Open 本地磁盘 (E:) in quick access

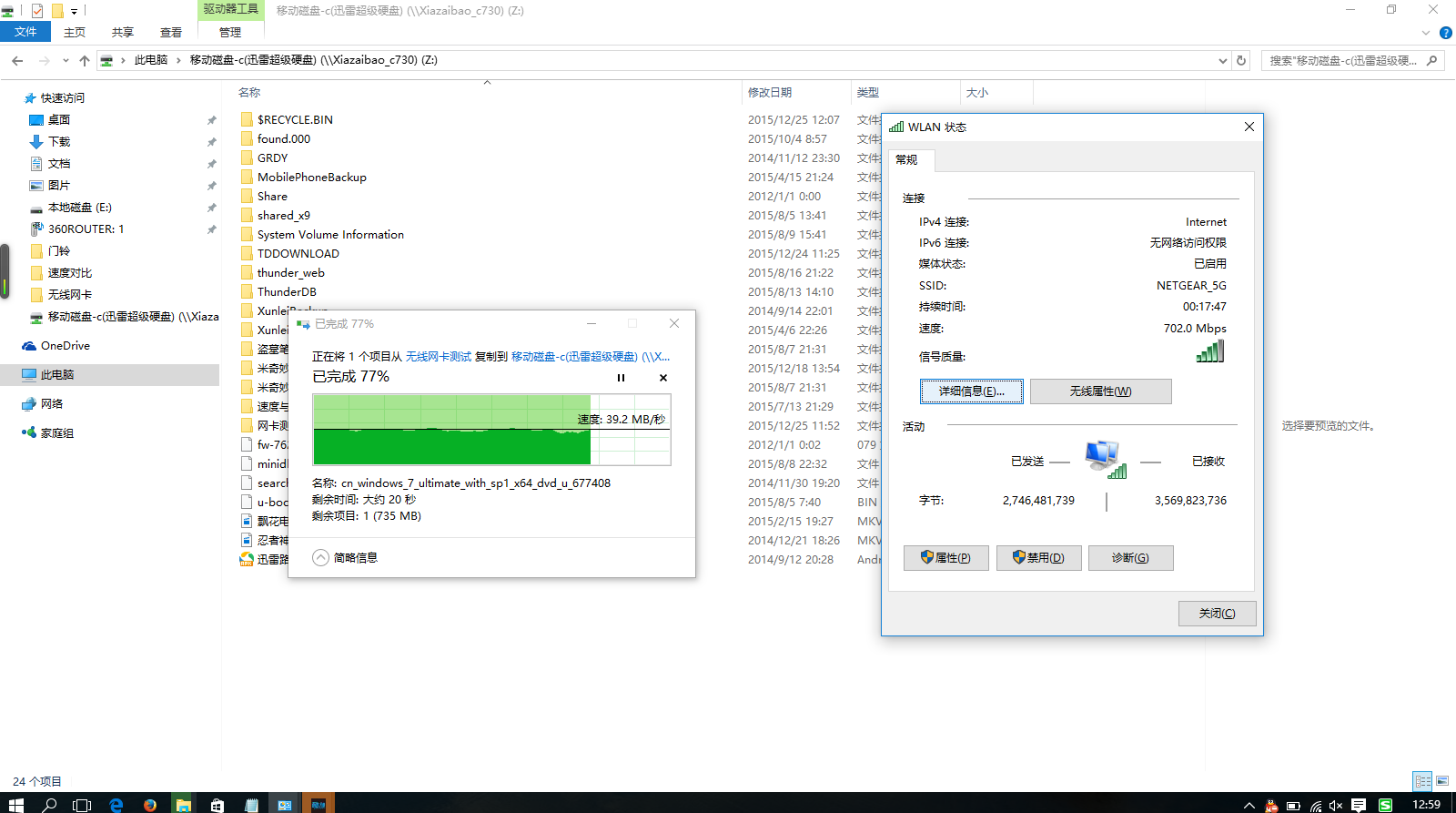79,208
